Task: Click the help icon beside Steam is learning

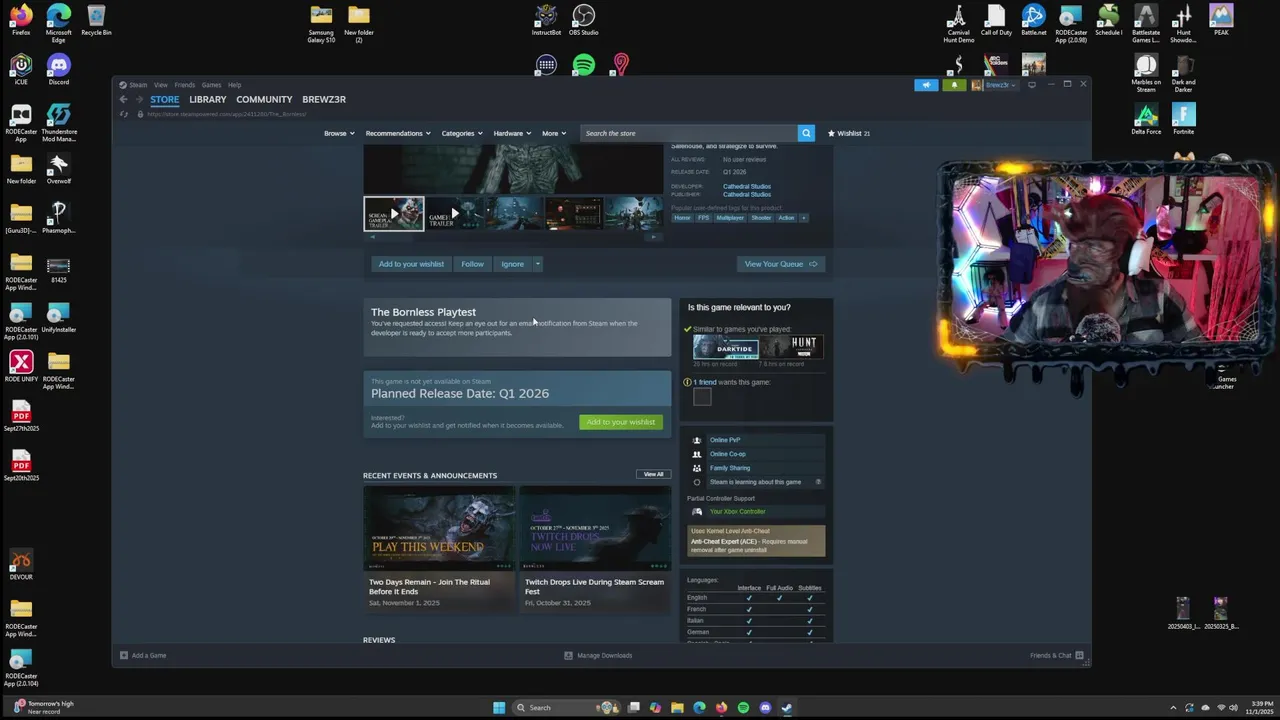Action: point(818,482)
